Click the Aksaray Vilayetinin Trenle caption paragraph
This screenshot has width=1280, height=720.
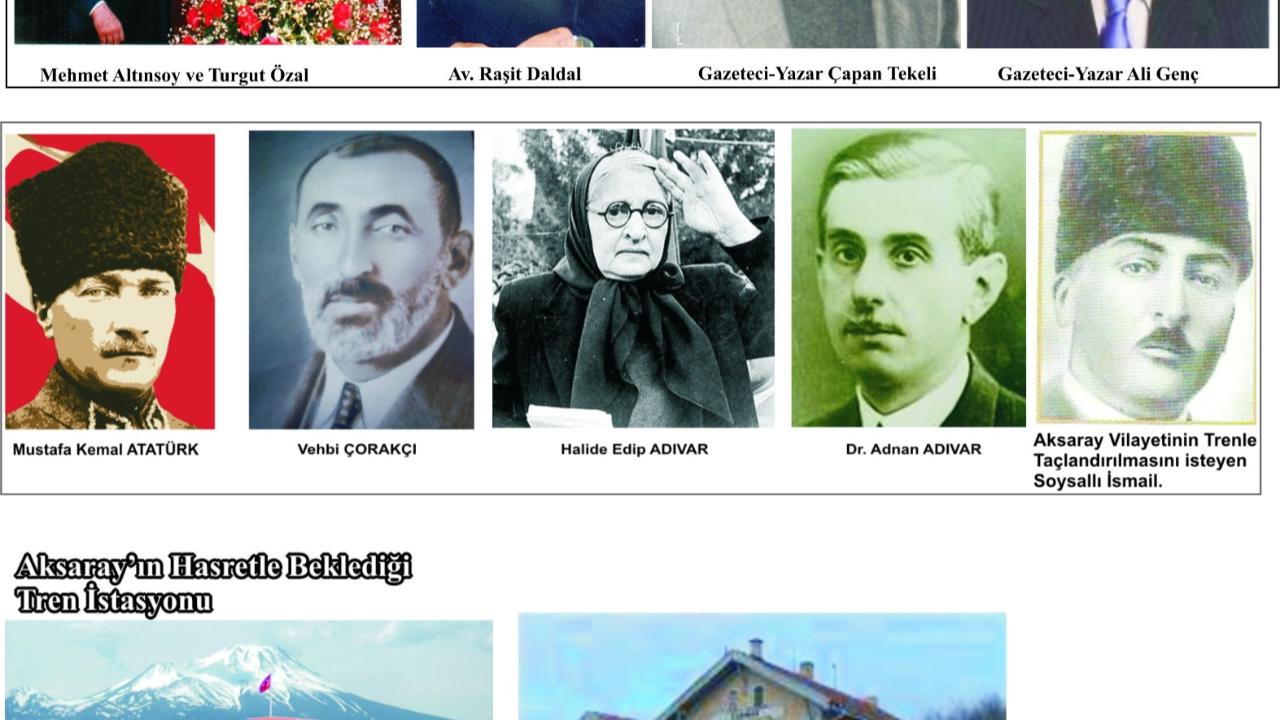point(1145,461)
